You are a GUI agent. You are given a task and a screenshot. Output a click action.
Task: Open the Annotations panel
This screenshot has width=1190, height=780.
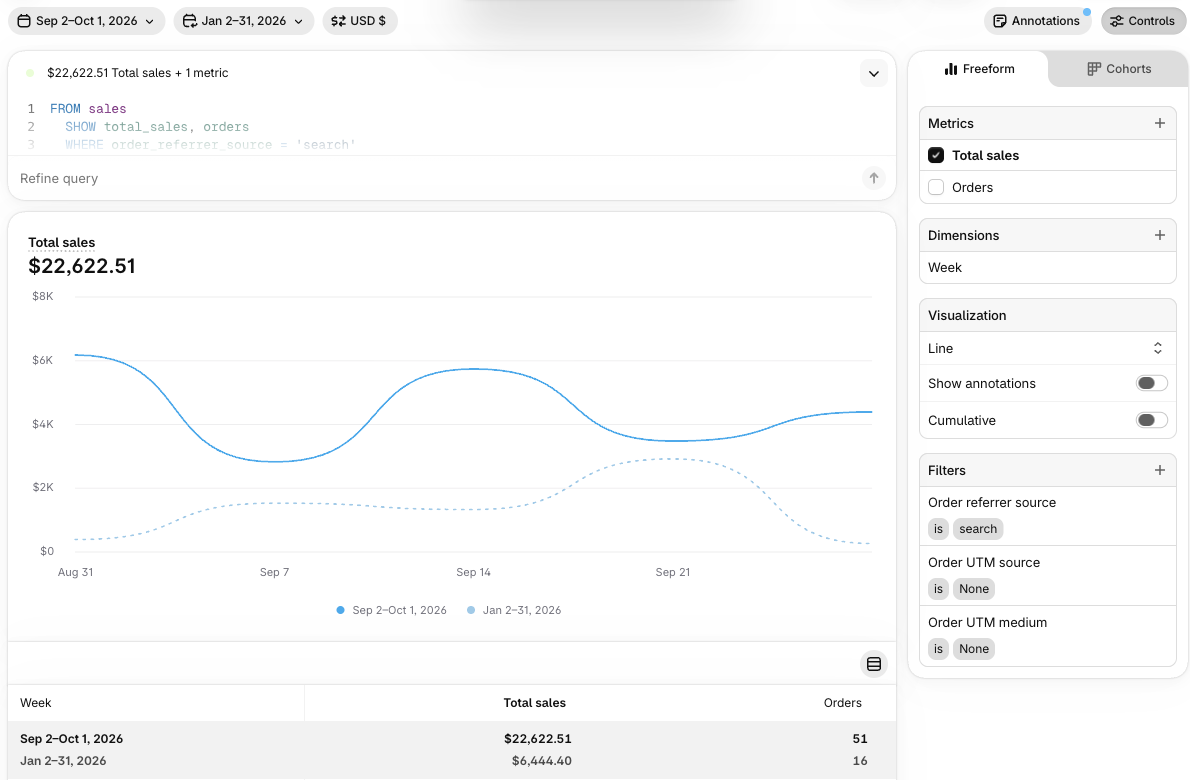pos(1037,20)
